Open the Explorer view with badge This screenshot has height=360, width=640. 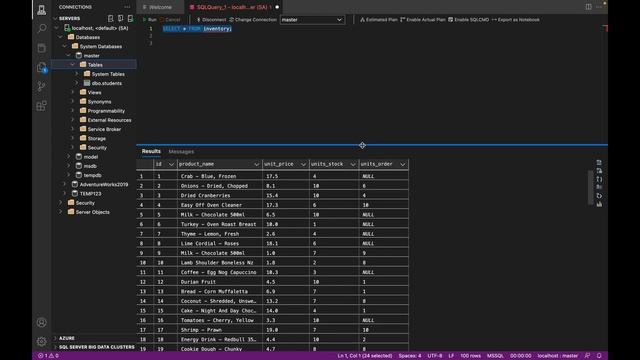42,67
